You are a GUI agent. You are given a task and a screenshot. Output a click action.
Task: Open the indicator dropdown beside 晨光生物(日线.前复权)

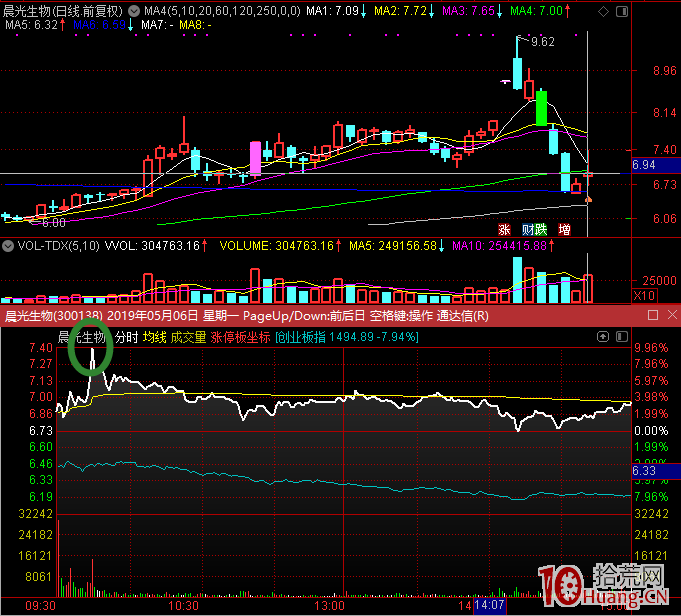point(134,11)
